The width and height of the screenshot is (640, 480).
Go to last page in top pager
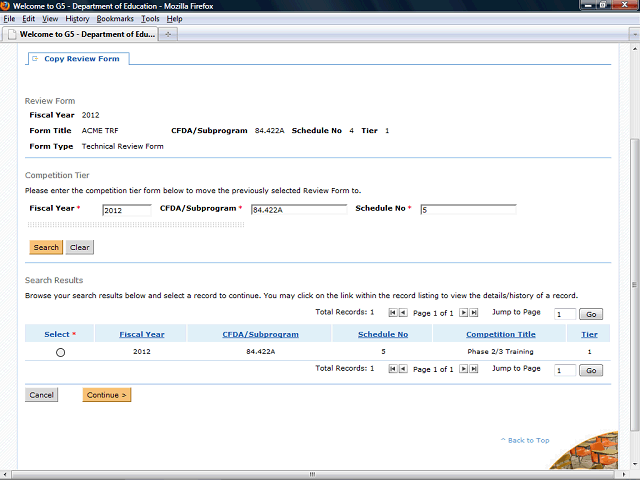click(473, 313)
